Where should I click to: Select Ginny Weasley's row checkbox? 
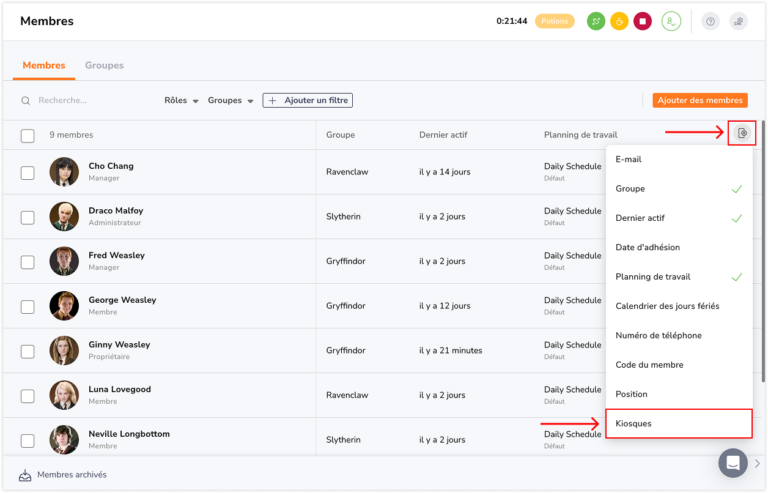pyautogui.click(x=27, y=351)
